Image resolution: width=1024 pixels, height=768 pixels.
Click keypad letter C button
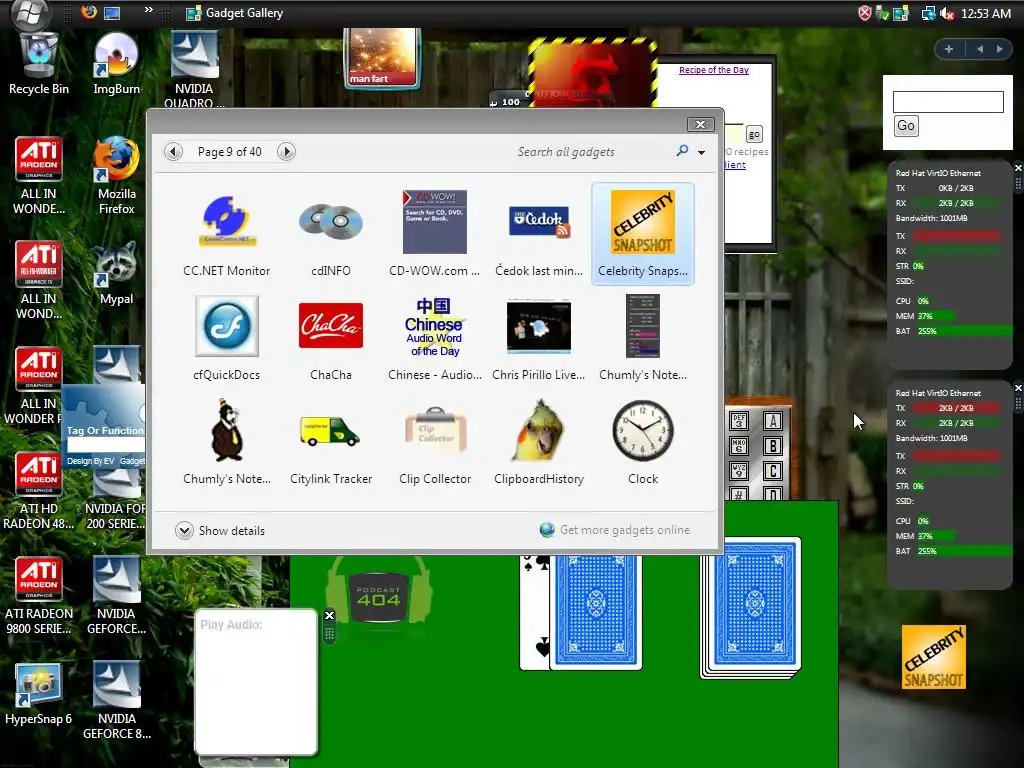pos(773,472)
